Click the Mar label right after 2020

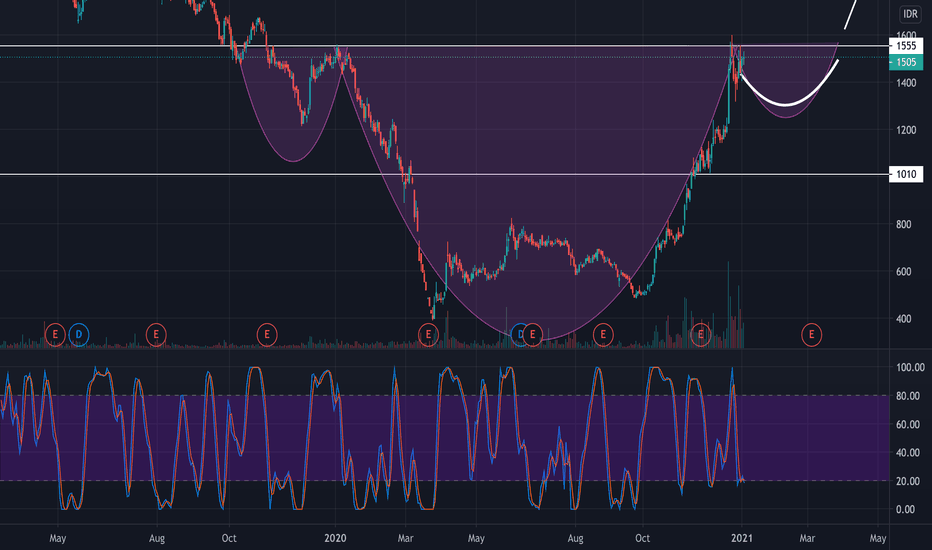pos(405,538)
